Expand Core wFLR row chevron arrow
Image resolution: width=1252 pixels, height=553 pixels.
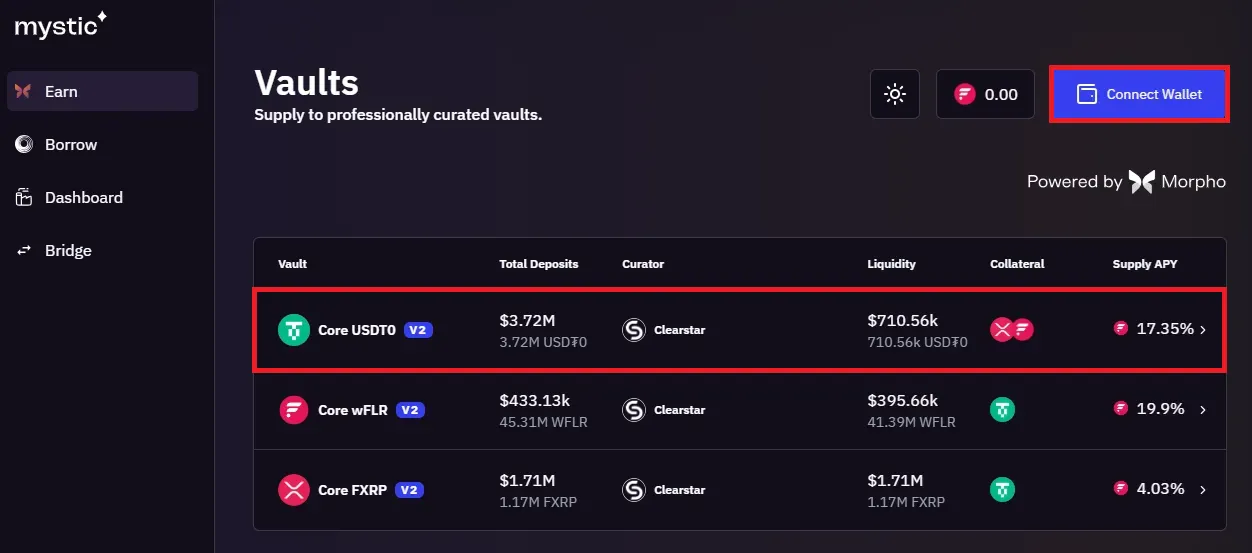click(1203, 409)
